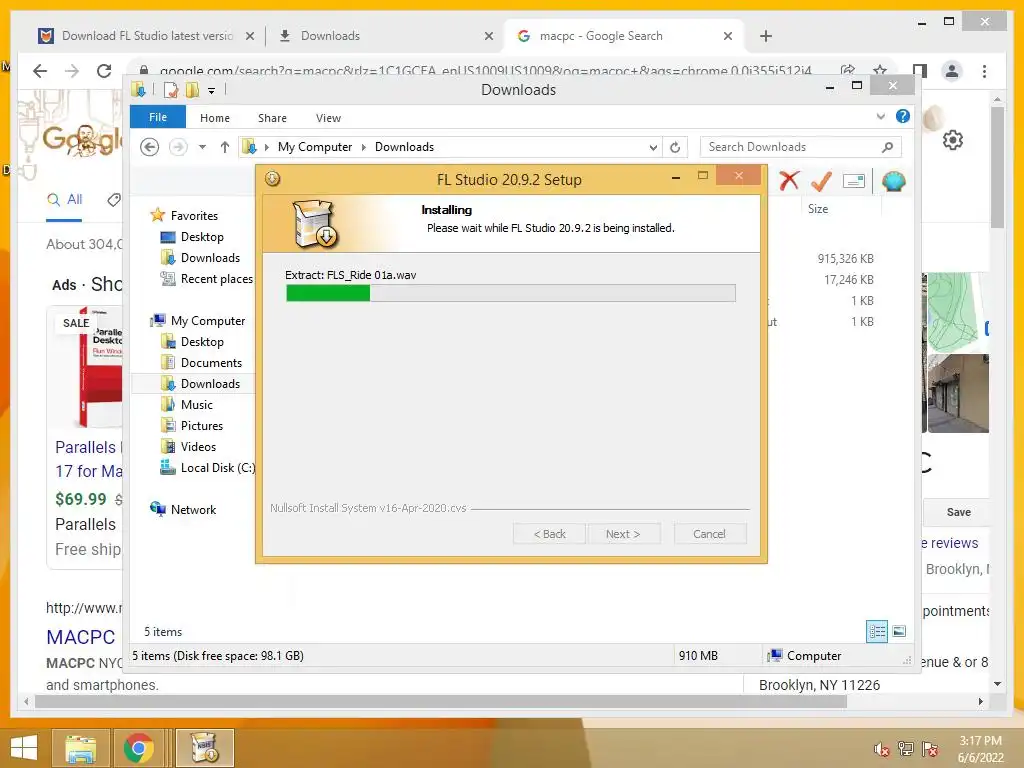
Task: Switch to the View ribbon tab
Action: point(328,118)
